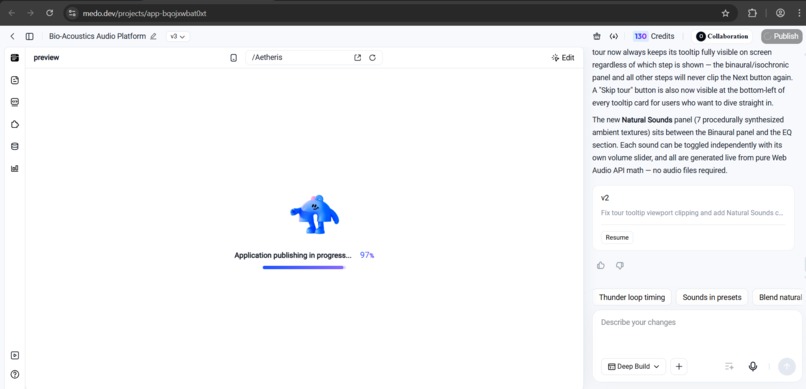Send the message with the arrow button
Viewport: 806px width, 389px height.
click(786, 366)
